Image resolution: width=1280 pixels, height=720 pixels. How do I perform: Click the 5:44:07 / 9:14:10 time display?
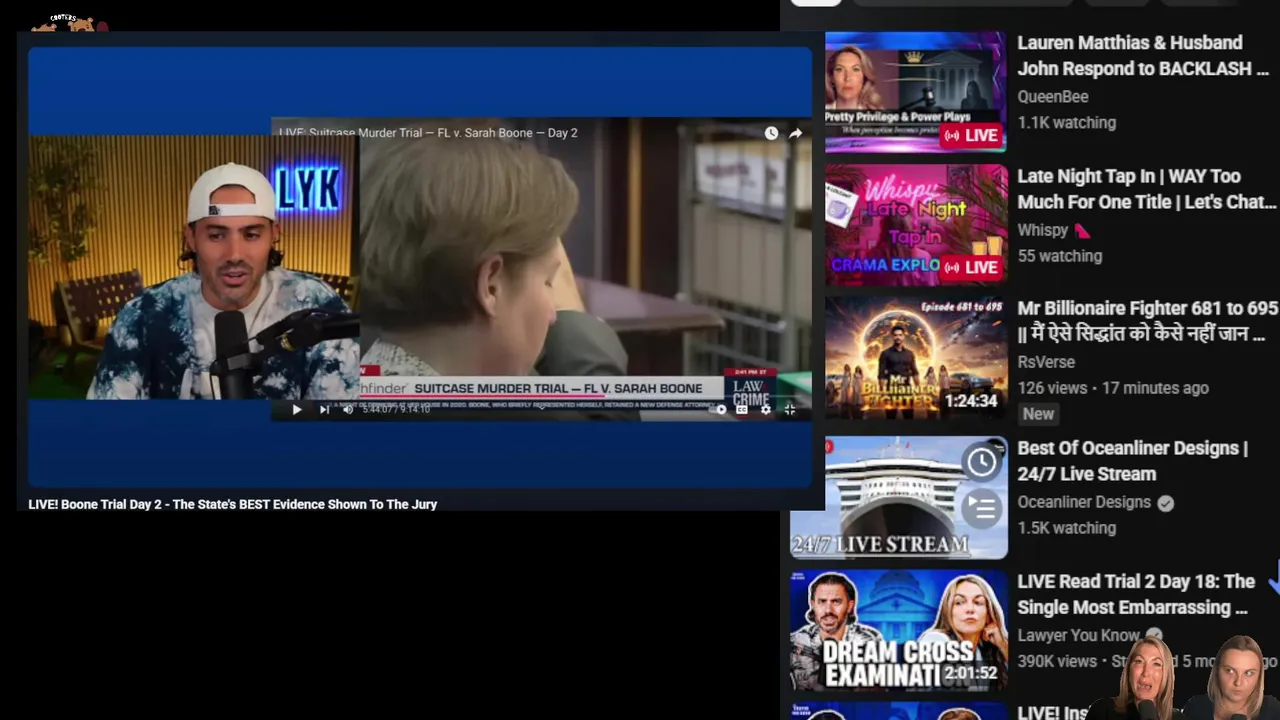(x=396, y=409)
